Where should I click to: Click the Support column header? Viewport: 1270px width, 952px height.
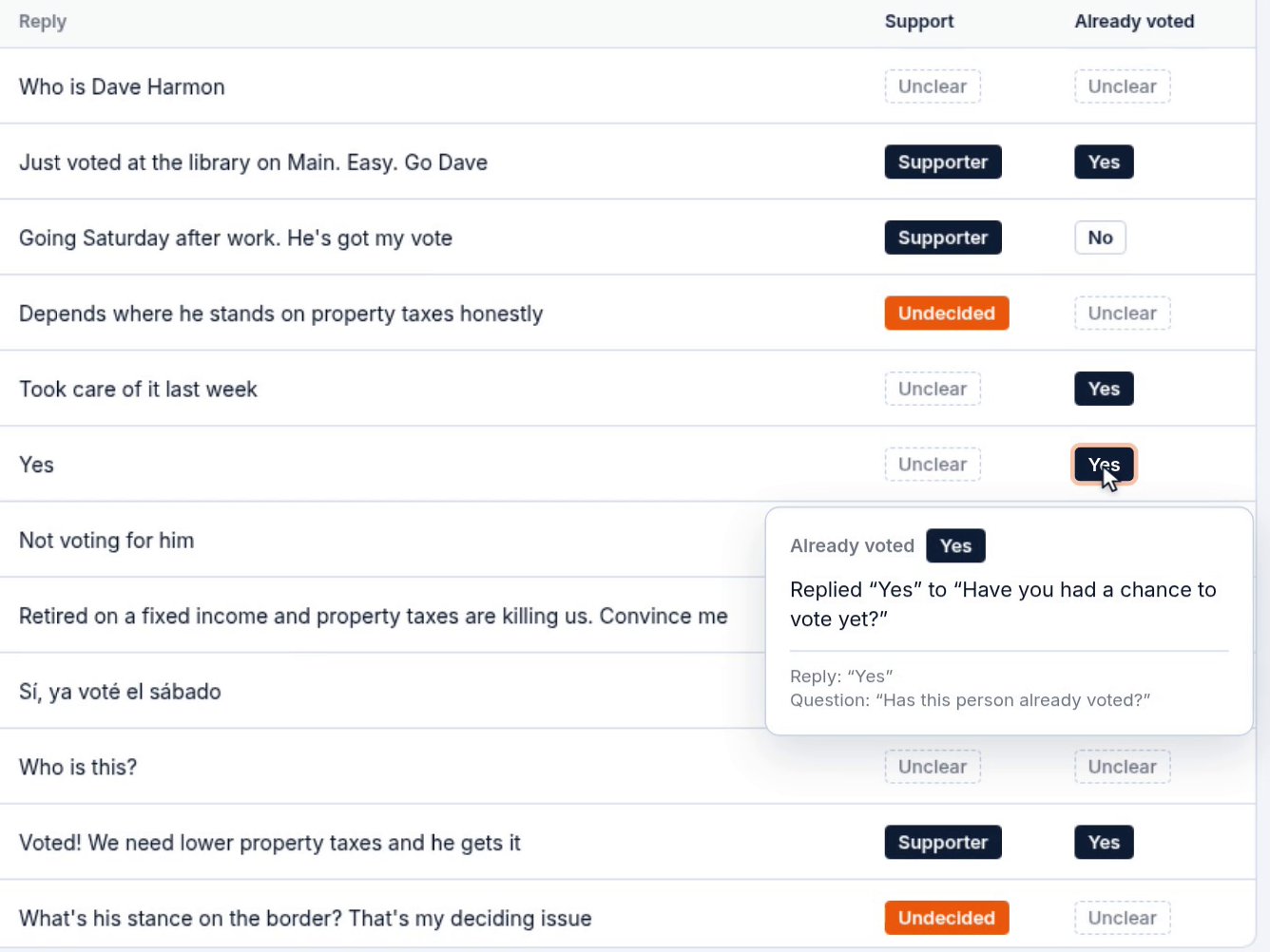(918, 21)
